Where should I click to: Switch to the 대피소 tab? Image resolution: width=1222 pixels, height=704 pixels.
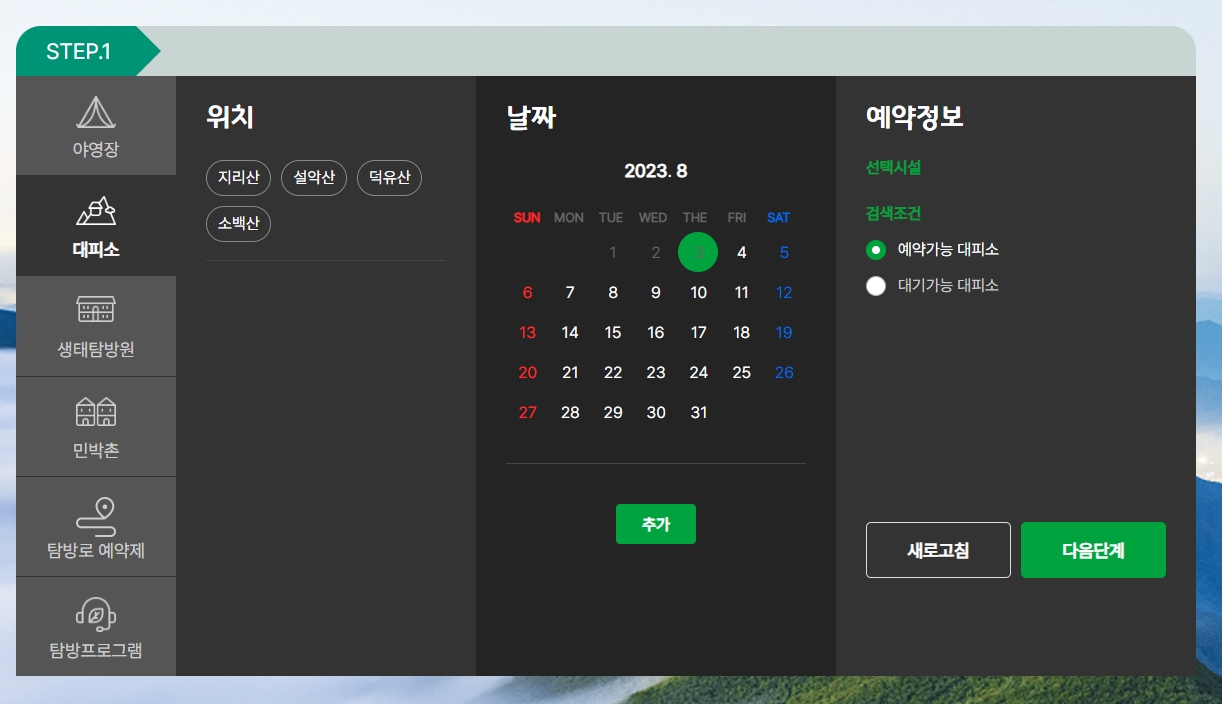(96, 225)
